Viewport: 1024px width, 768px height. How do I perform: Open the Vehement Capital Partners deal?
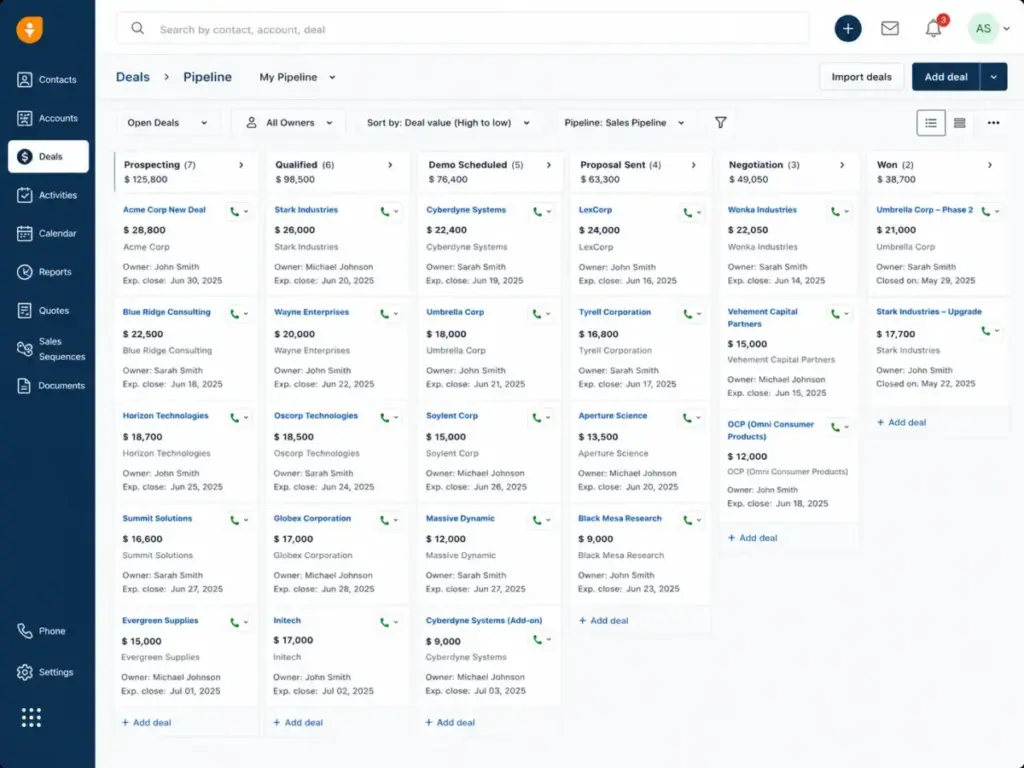click(762, 317)
